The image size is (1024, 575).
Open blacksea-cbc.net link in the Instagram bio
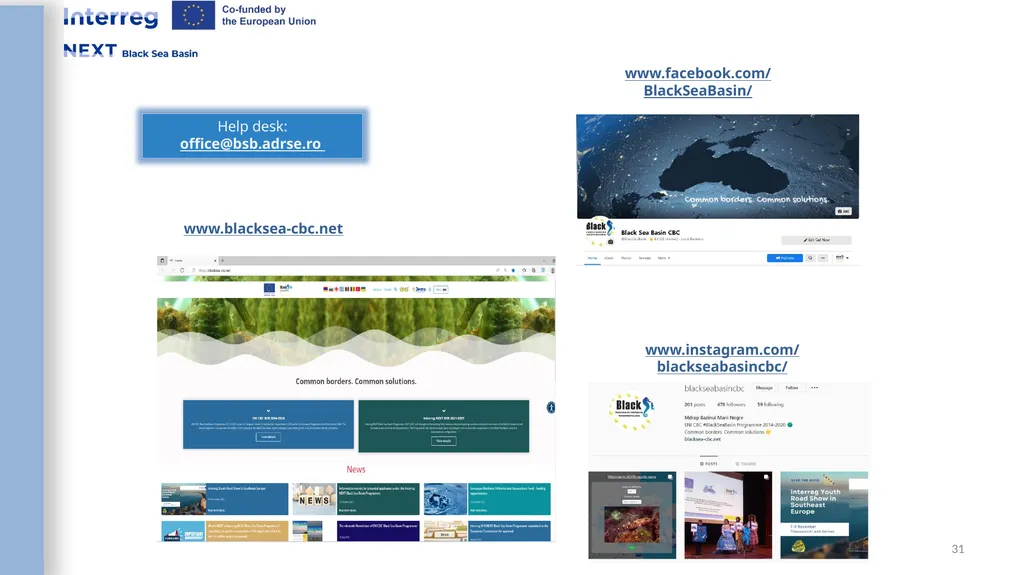tap(703, 439)
